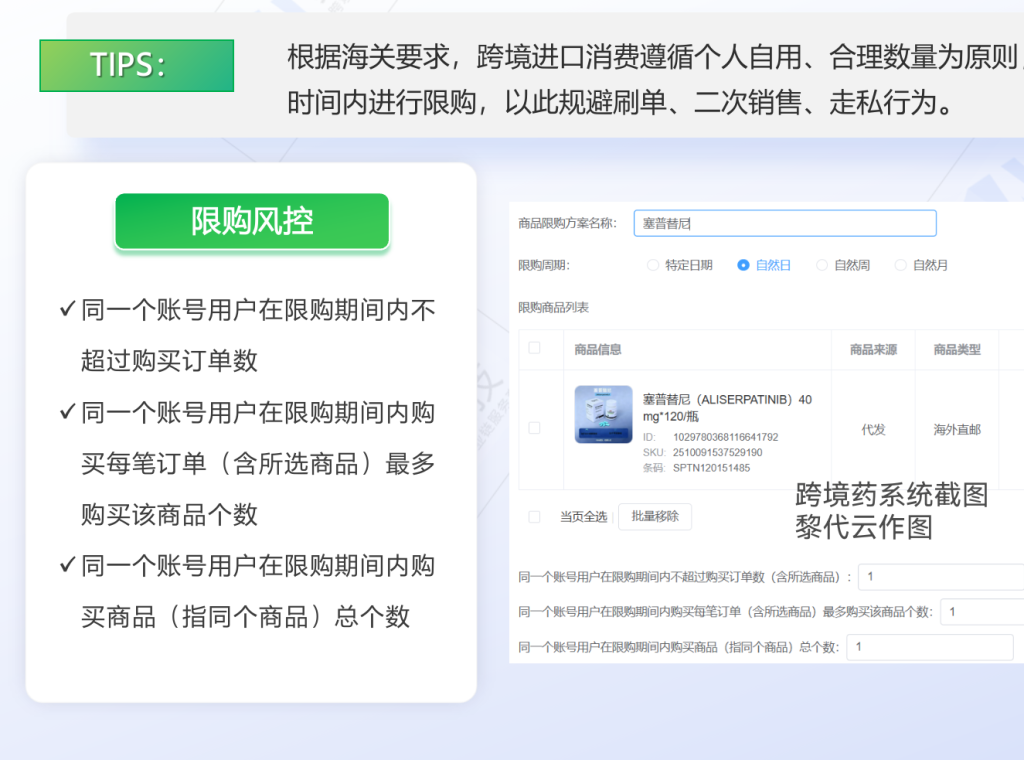1024x760 pixels.
Task: Click the 批量移除 button
Action: (x=654, y=516)
